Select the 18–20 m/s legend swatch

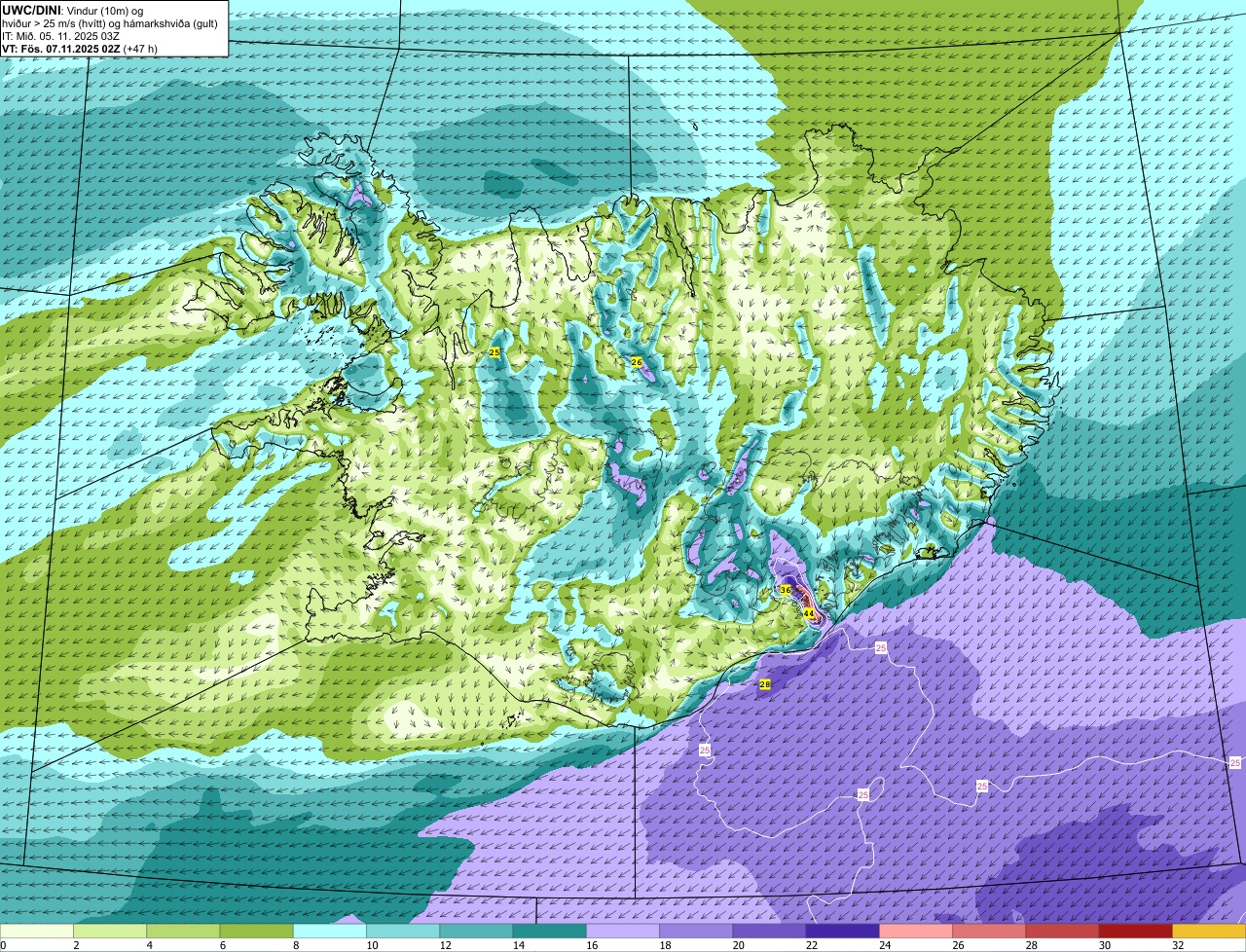coord(696,931)
